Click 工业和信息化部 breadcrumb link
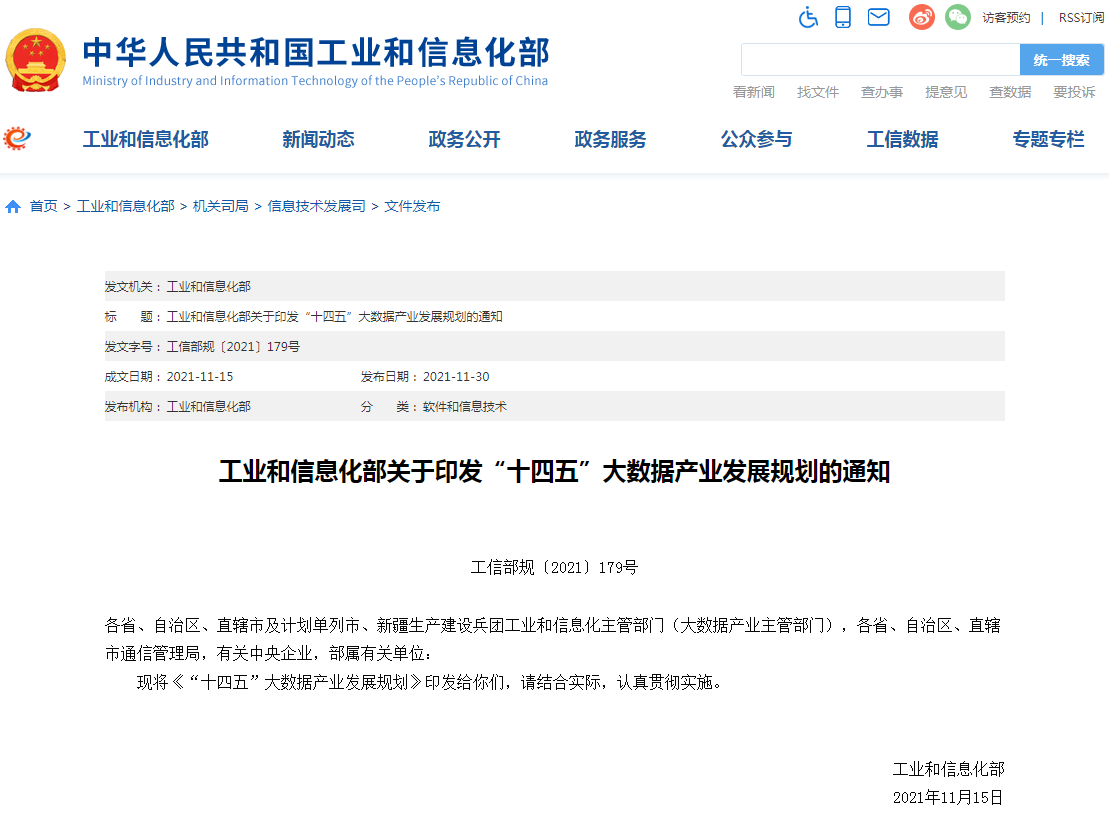 click(x=125, y=206)
